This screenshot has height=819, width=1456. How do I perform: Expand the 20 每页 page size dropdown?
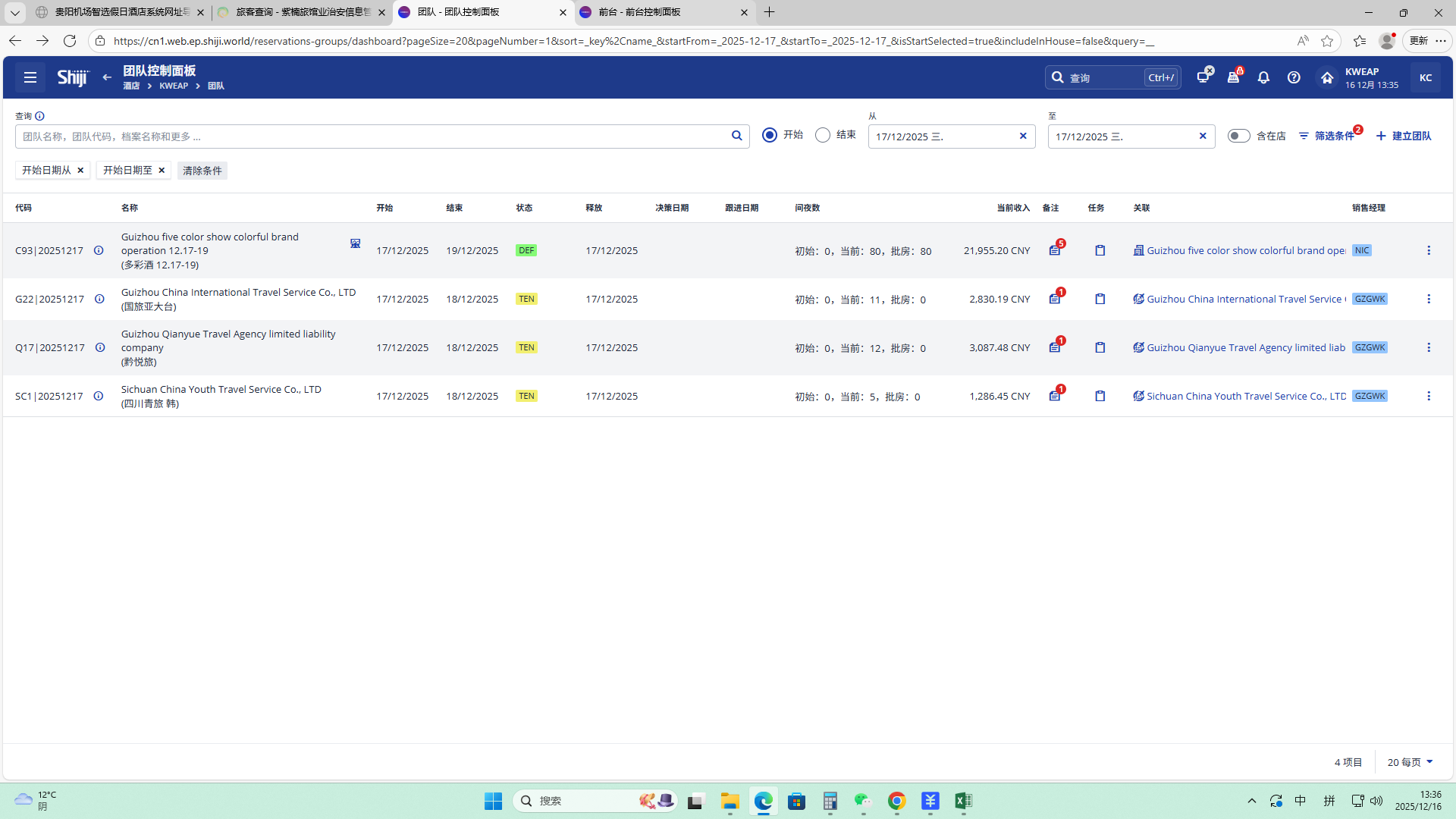click(x=1410, y=762)
